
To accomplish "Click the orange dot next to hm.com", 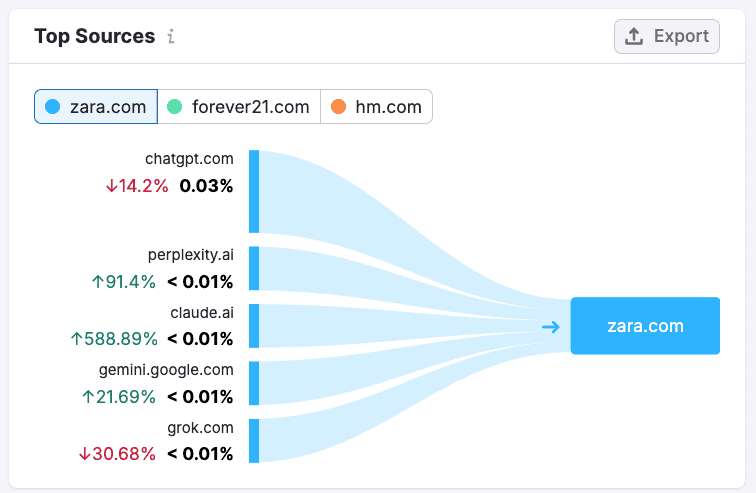I will (x=338, y=107).
